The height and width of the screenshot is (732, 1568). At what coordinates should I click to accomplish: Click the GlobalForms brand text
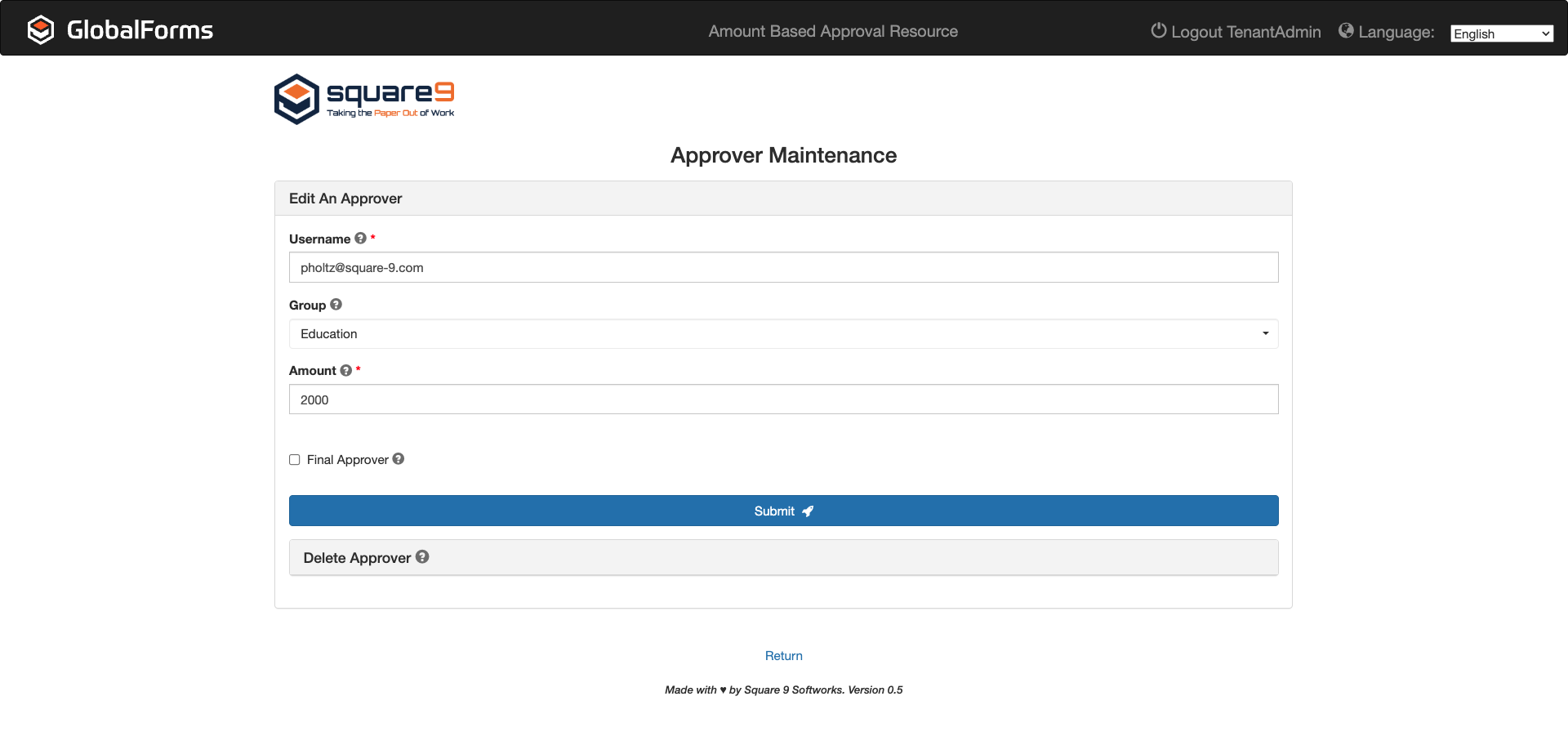[140, 30]
